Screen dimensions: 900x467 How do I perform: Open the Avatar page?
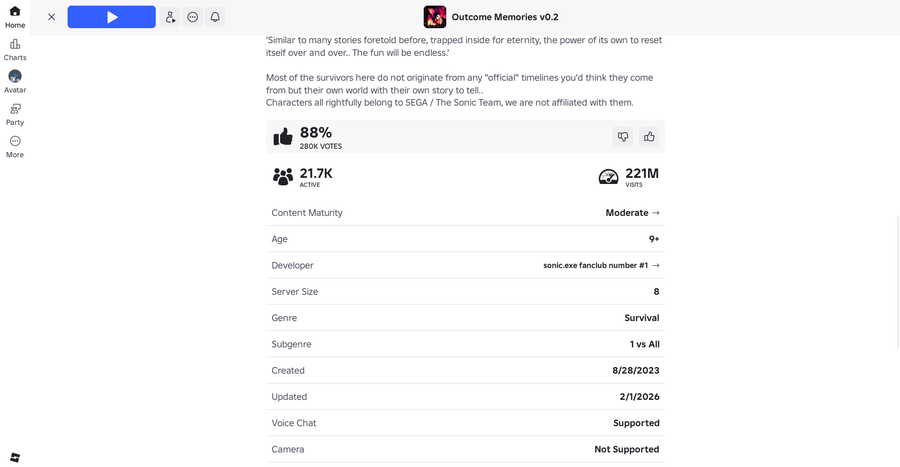tap(15, 81)
